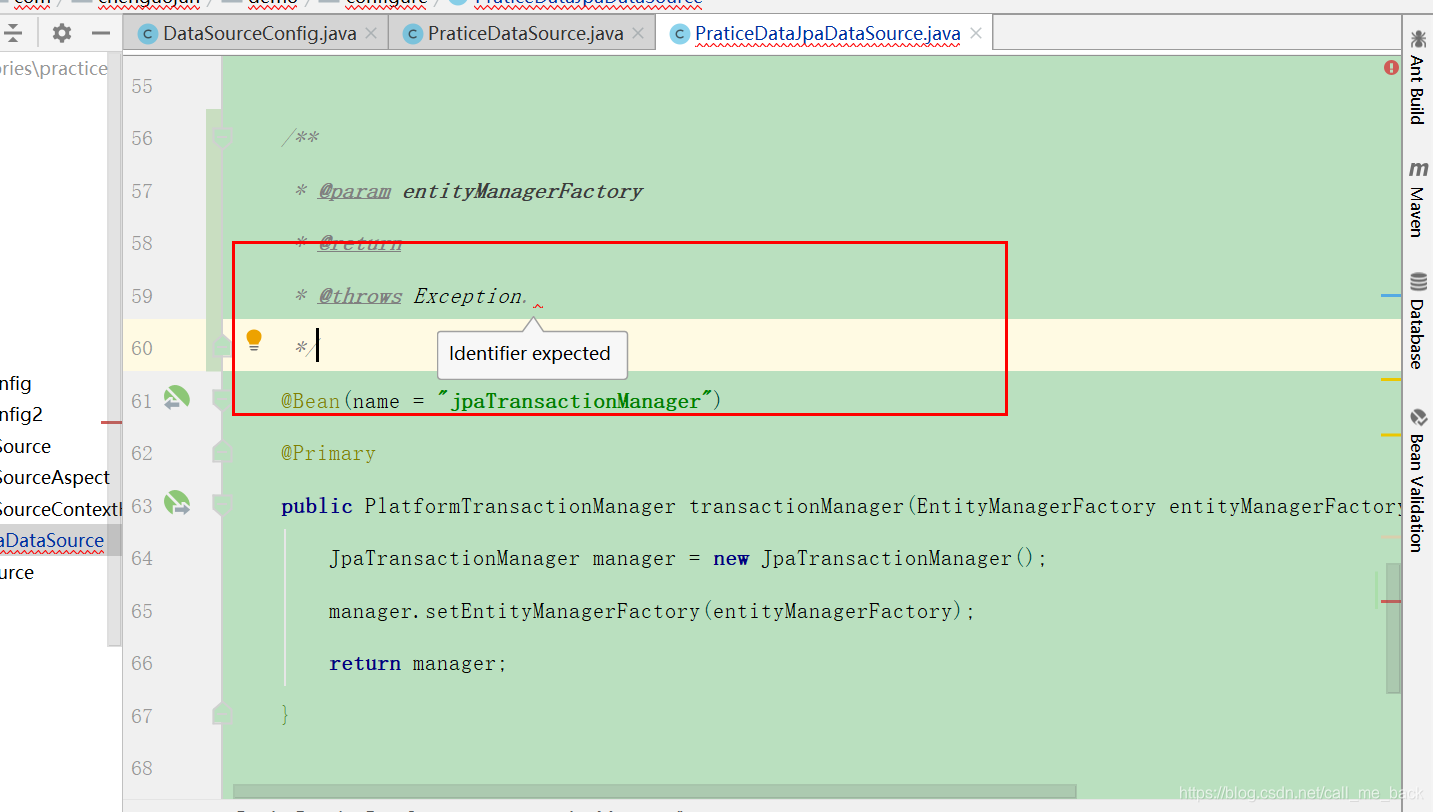1433x812 pixels.
Task: Click the underlined @param link in the javadoc
Action: pyautogui.click(x=352, y=190)
